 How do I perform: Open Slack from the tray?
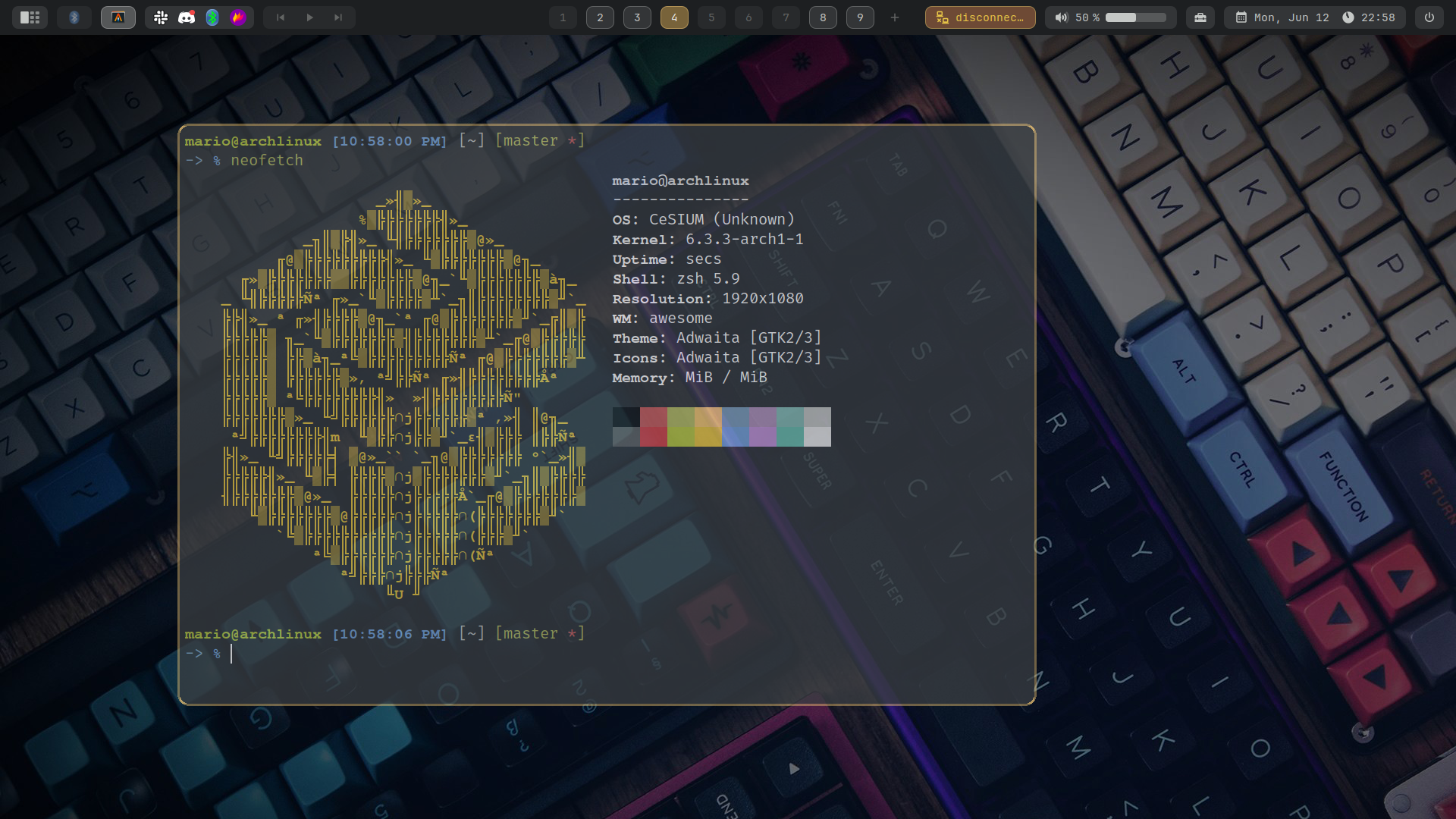coord(161,17)
